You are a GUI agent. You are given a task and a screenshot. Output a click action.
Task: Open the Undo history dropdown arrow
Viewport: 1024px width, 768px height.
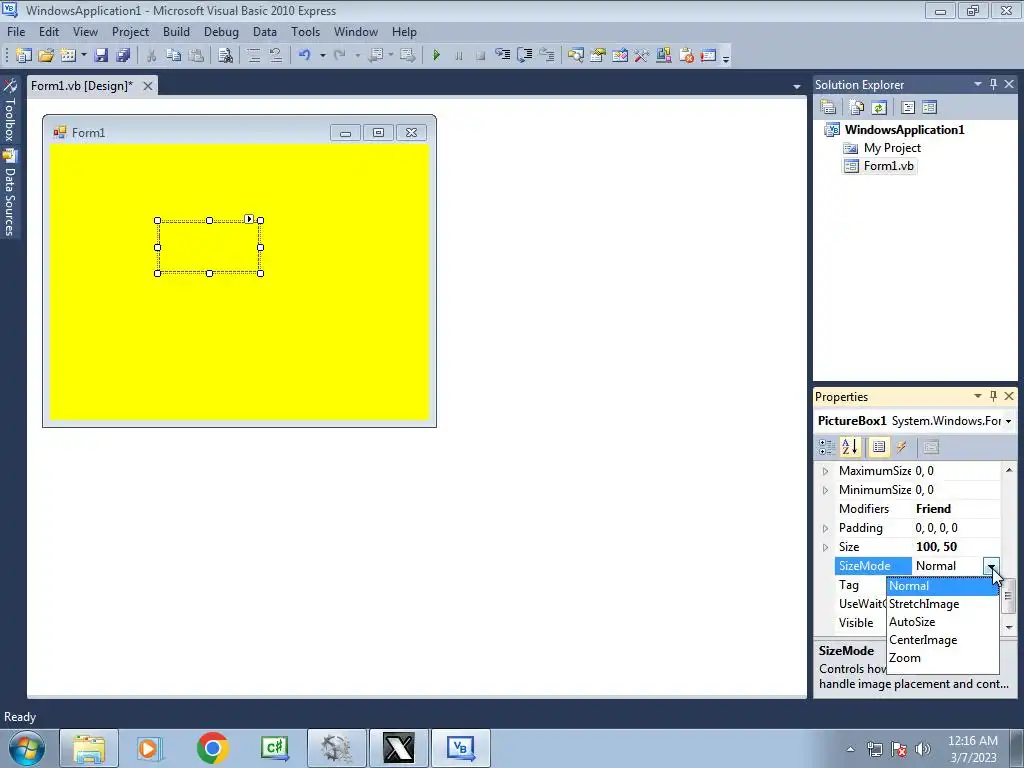(x=323, y=56)
